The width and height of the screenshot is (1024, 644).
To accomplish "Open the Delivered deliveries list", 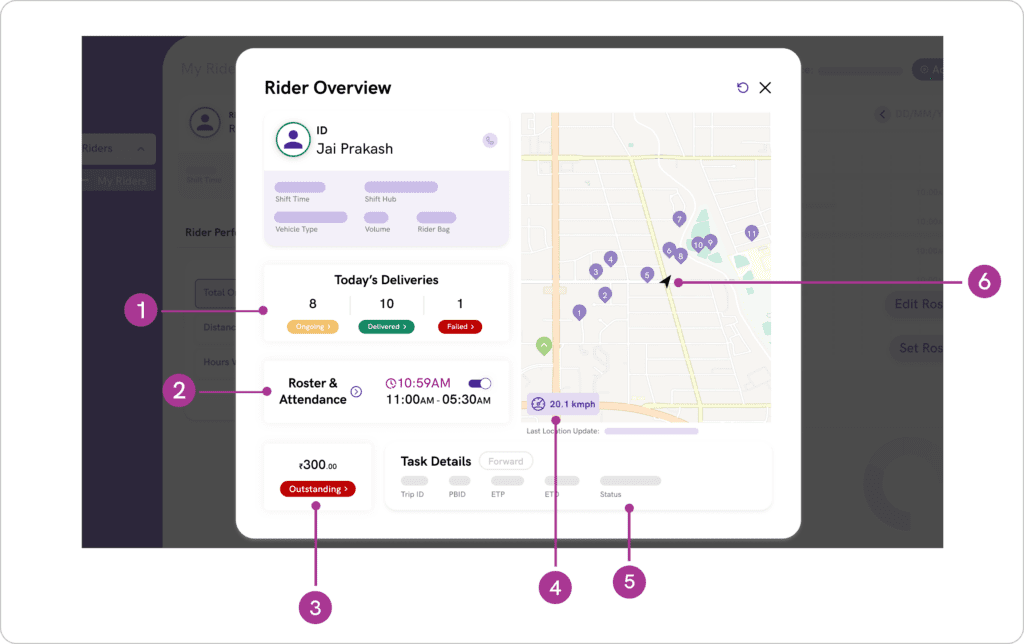I will [x=387, y=327].
